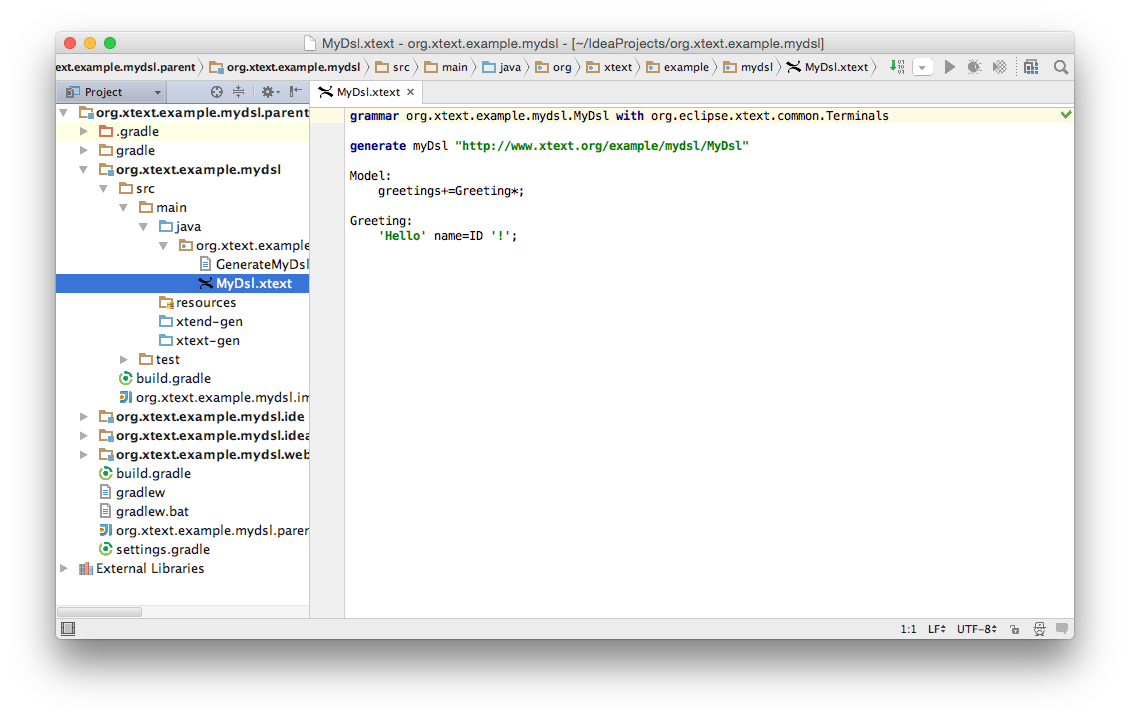Toggle tool window bars icon in status bar
The image size is (1130, 719).
(x=68, y=629)
